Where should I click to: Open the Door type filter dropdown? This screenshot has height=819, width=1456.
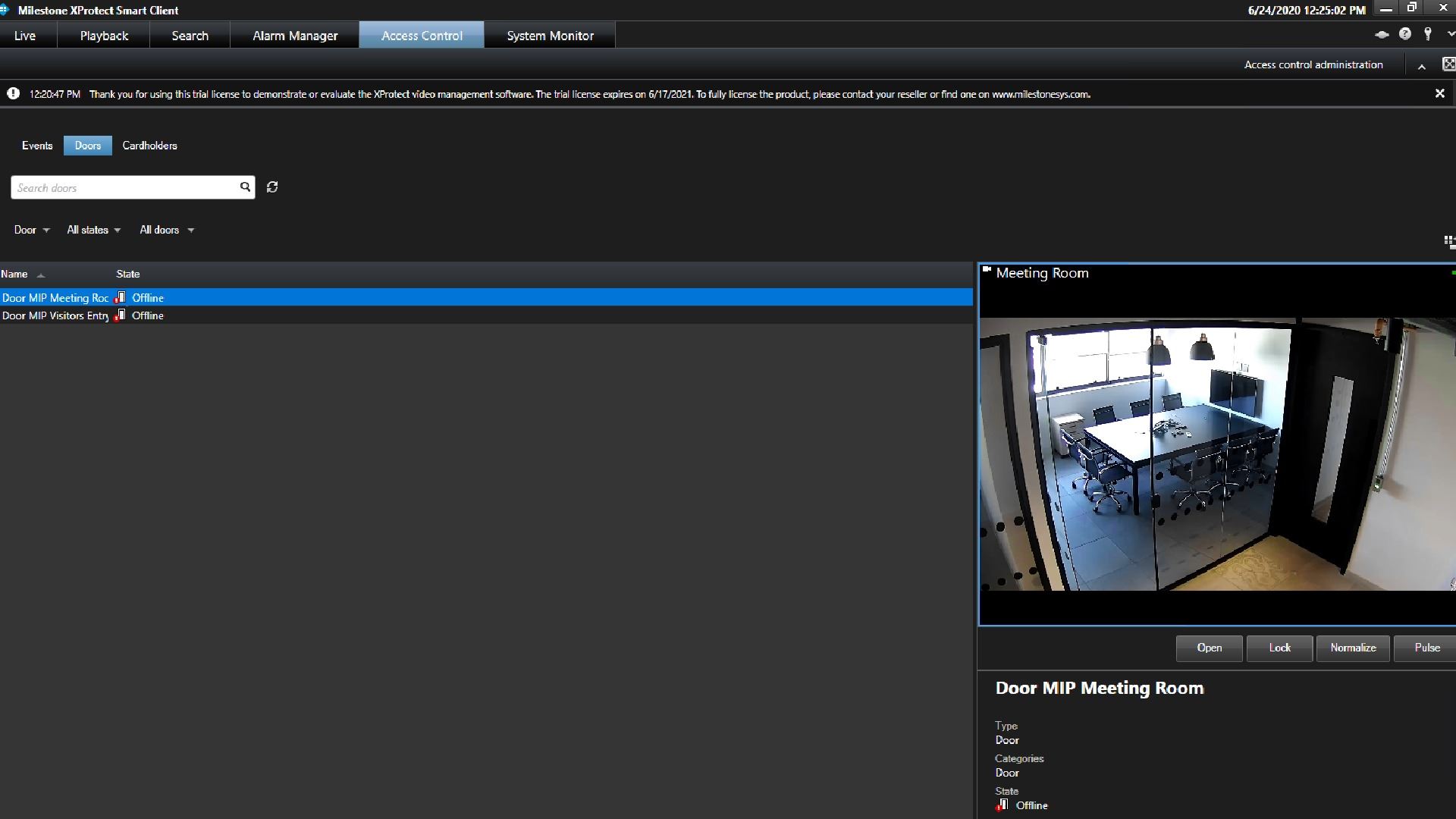pos(32,230)
